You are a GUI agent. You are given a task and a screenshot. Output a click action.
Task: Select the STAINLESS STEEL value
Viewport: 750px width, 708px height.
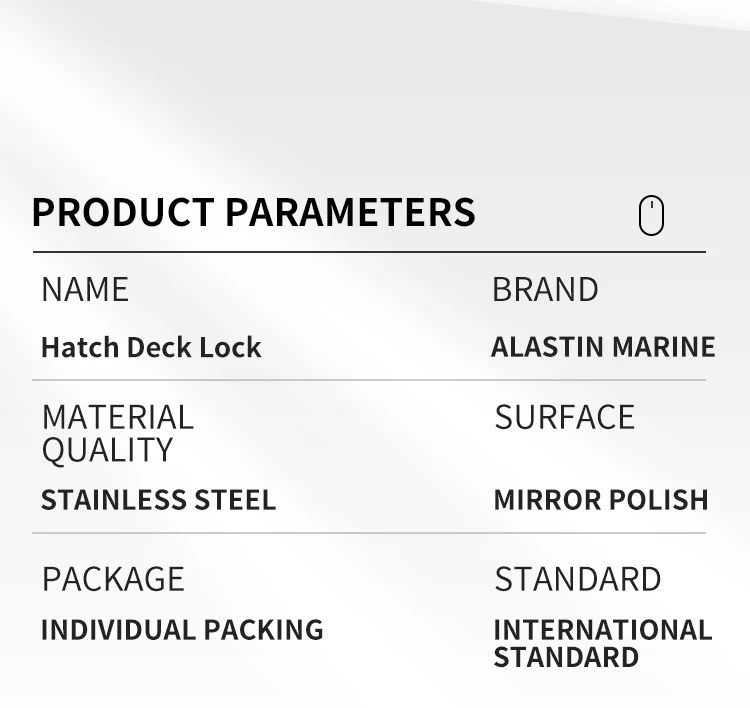click(158, 499)
